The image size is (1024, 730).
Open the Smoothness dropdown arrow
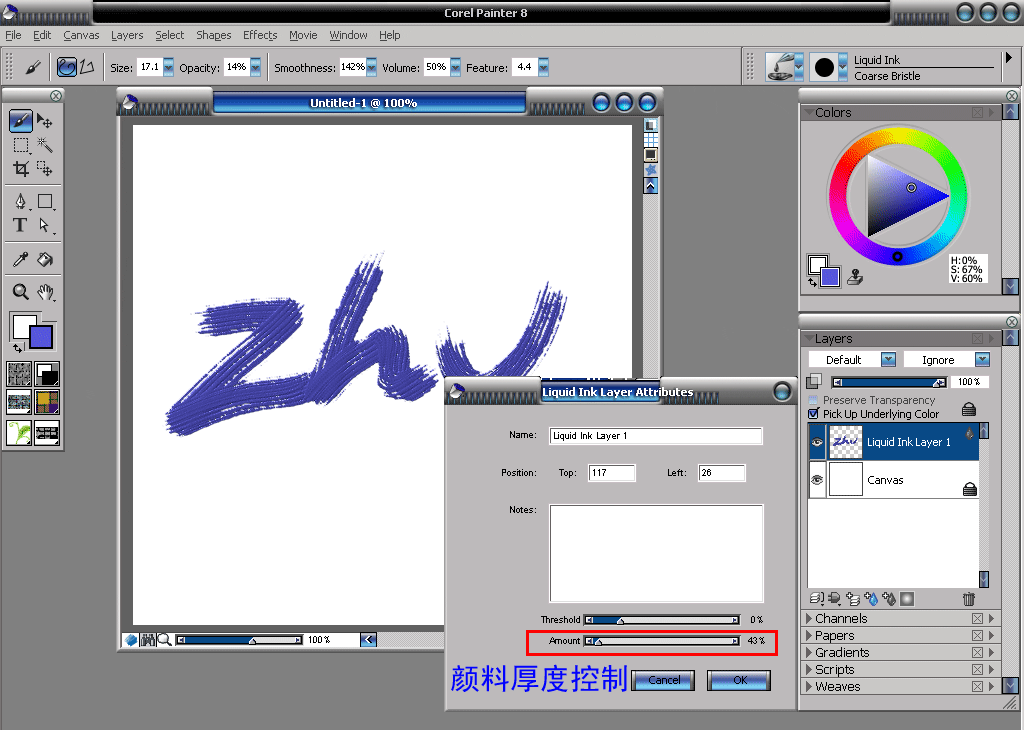click(x=372, y=67)
